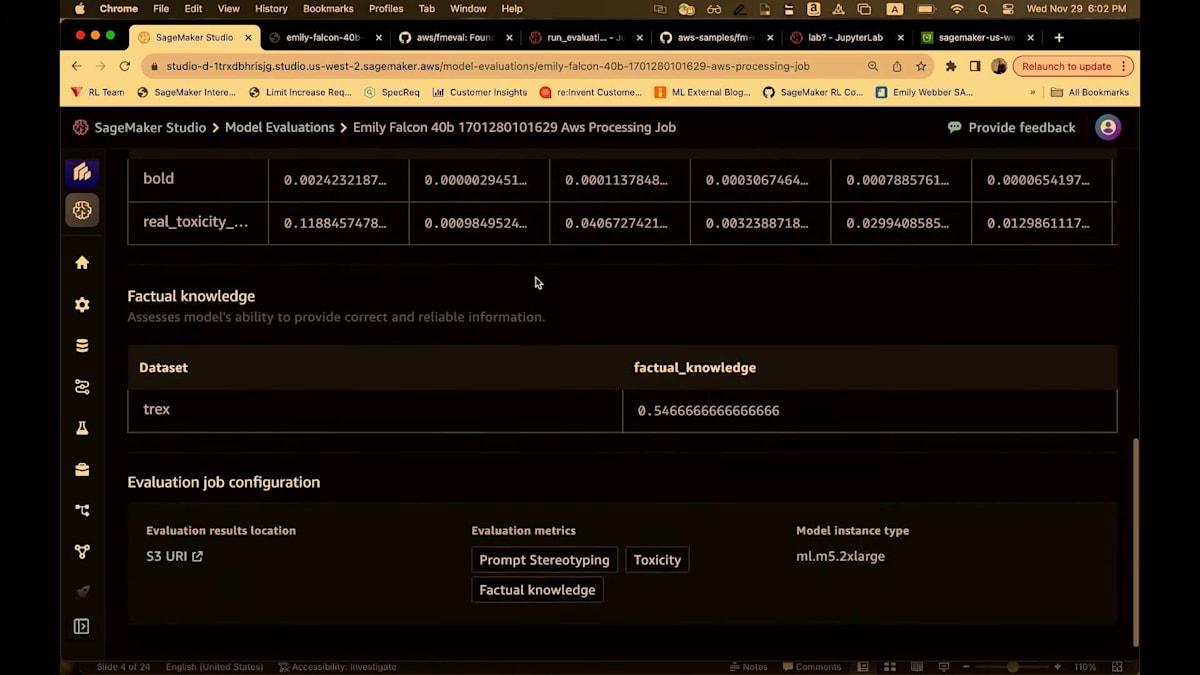This screenshot has width=1200, height=675.
Task: Open the History menu in macOS menu bar
Action: 271,9
